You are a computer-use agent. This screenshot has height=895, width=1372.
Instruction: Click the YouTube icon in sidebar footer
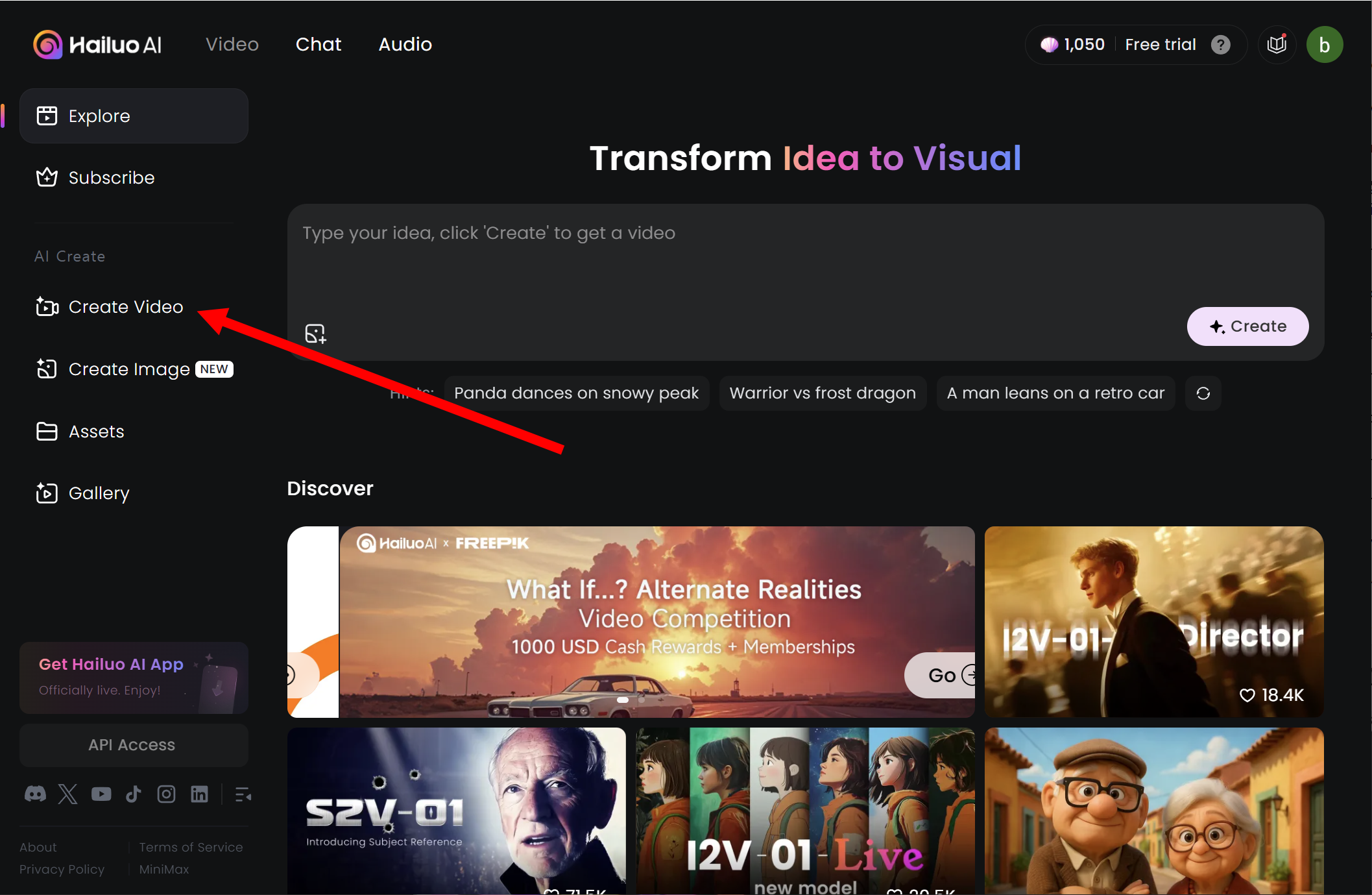click(x=101, y=794)
